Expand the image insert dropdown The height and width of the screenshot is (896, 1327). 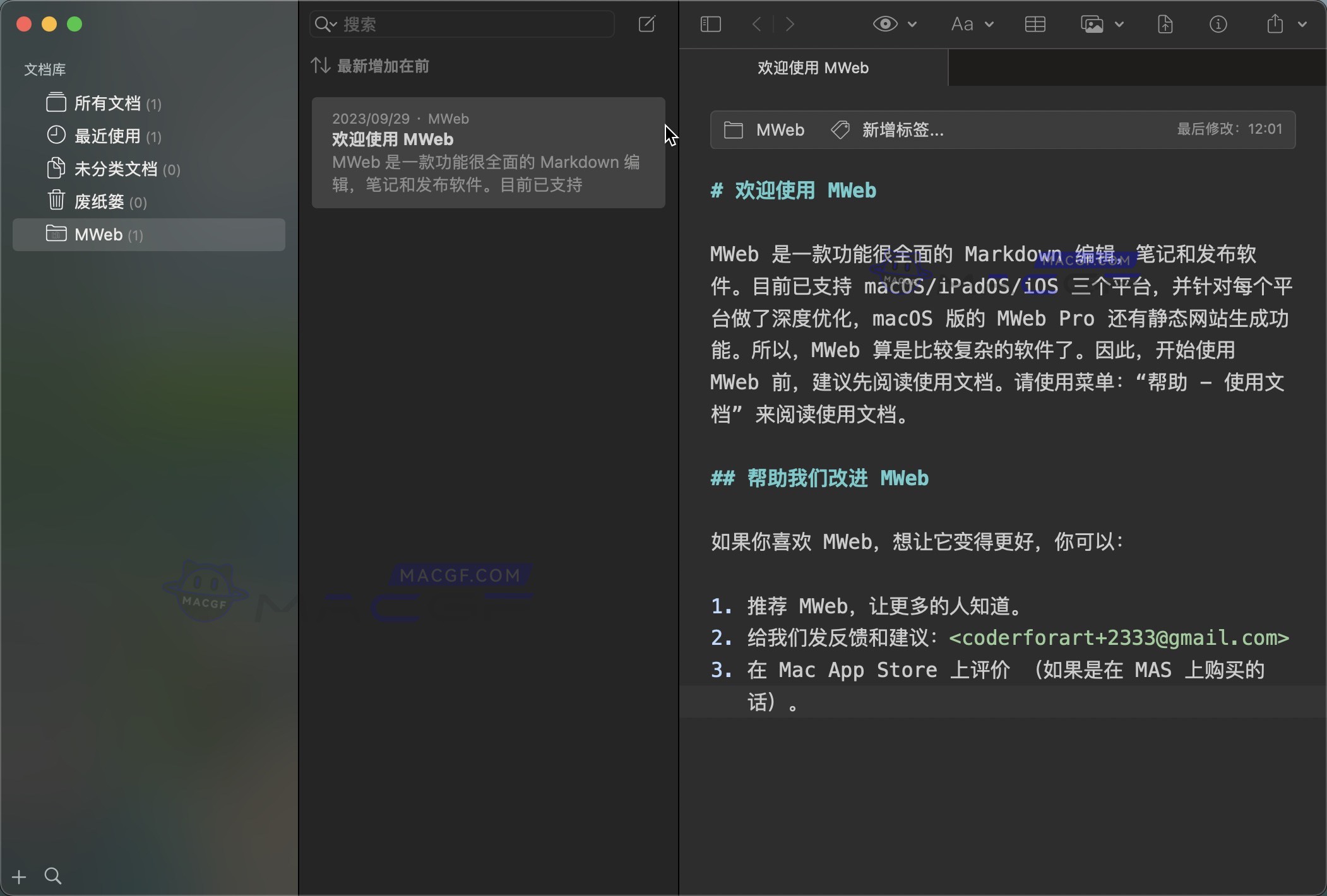1118,25
